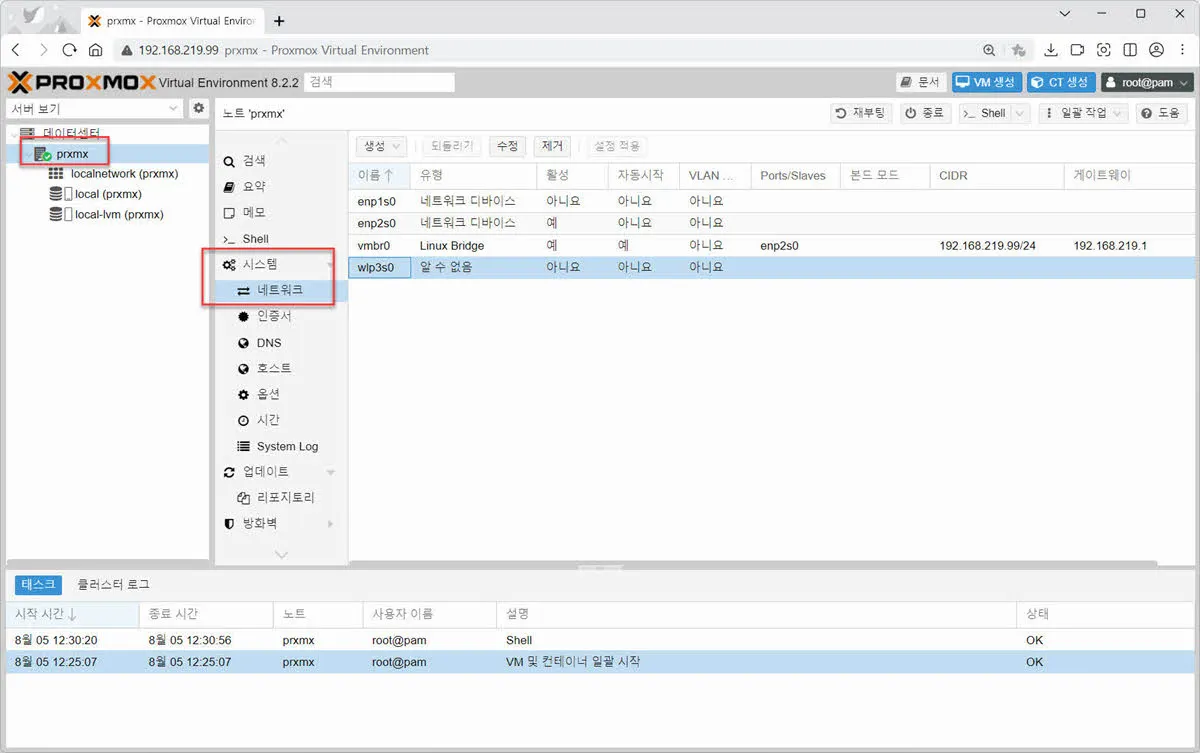Viewport: 1200px width, 753px height.
Task: Click the browser address bar
Action: pos(550,50)
